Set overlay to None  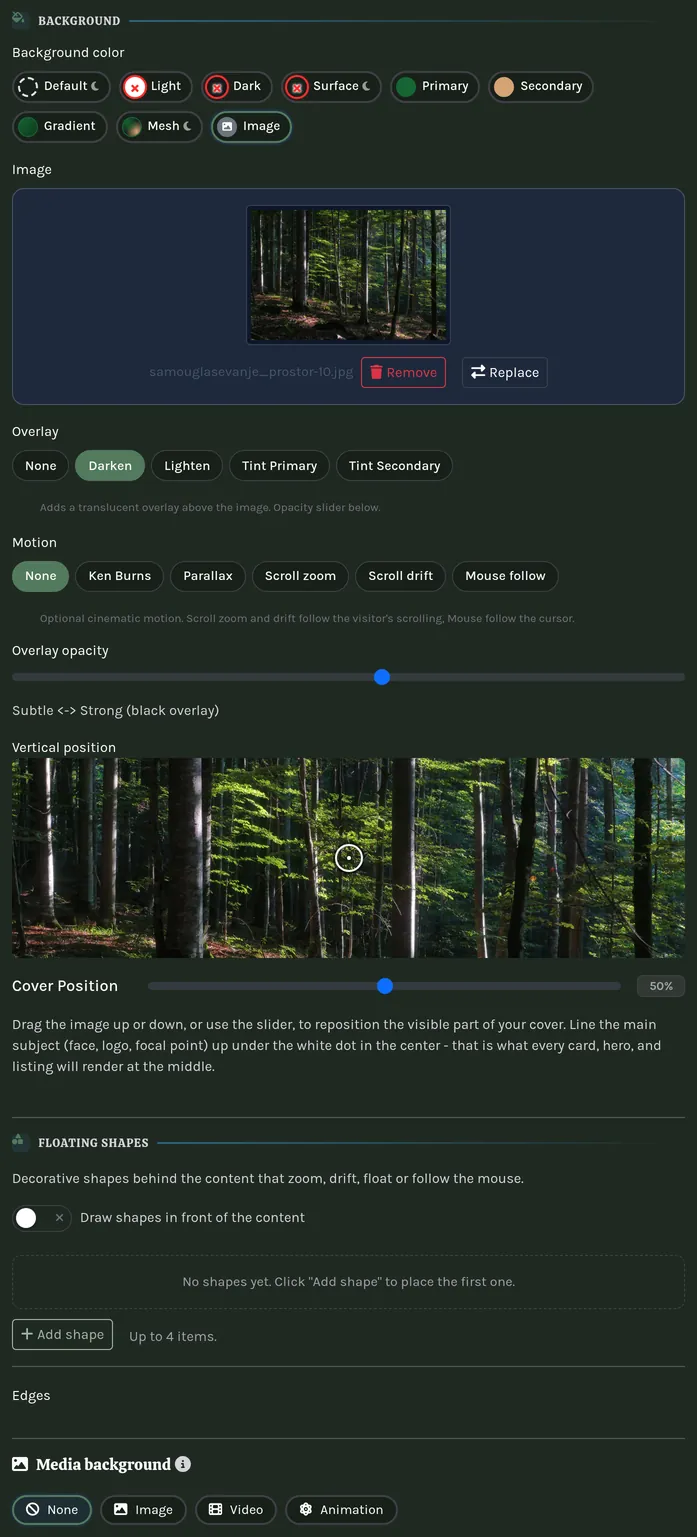point(41,466)
